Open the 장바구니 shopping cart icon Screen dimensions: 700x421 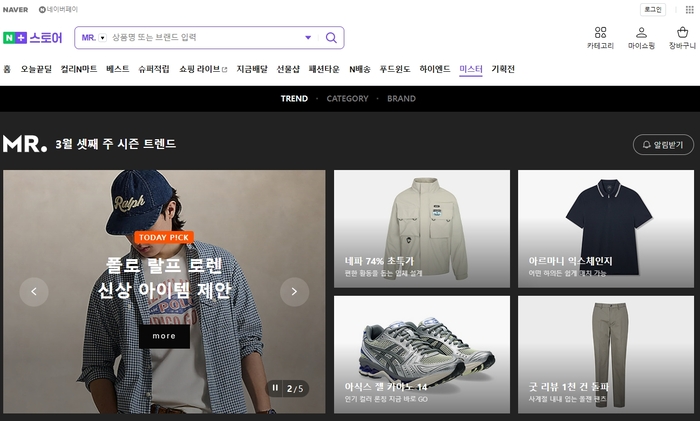[682, 33]
